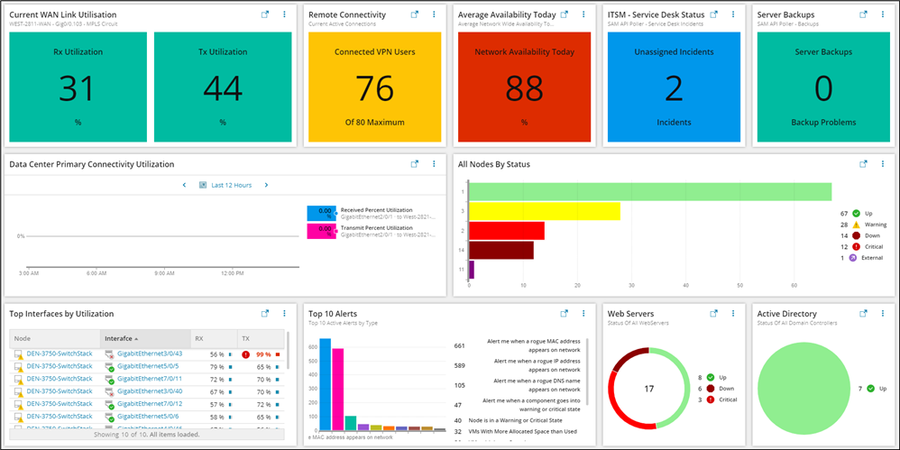Click pink Transmit Percent Utilization swatch
This screenshot has height=450, width=900.
pyautogui.click(x=321, y=231)
